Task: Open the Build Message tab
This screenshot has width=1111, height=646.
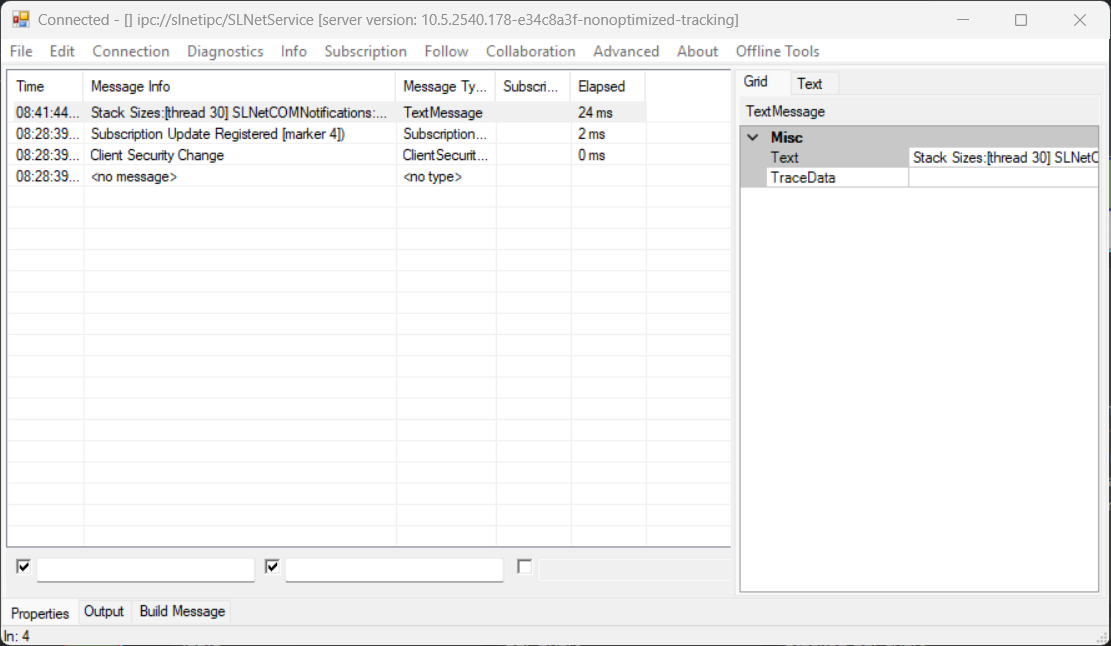Action: [182, 611]
